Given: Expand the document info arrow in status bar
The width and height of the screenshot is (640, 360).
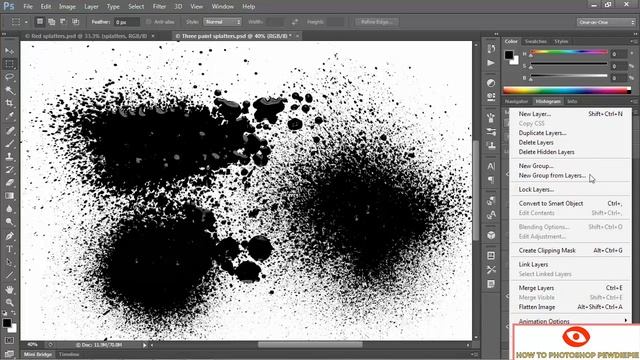Looking at the screenshot, I should tap(144, 345).
